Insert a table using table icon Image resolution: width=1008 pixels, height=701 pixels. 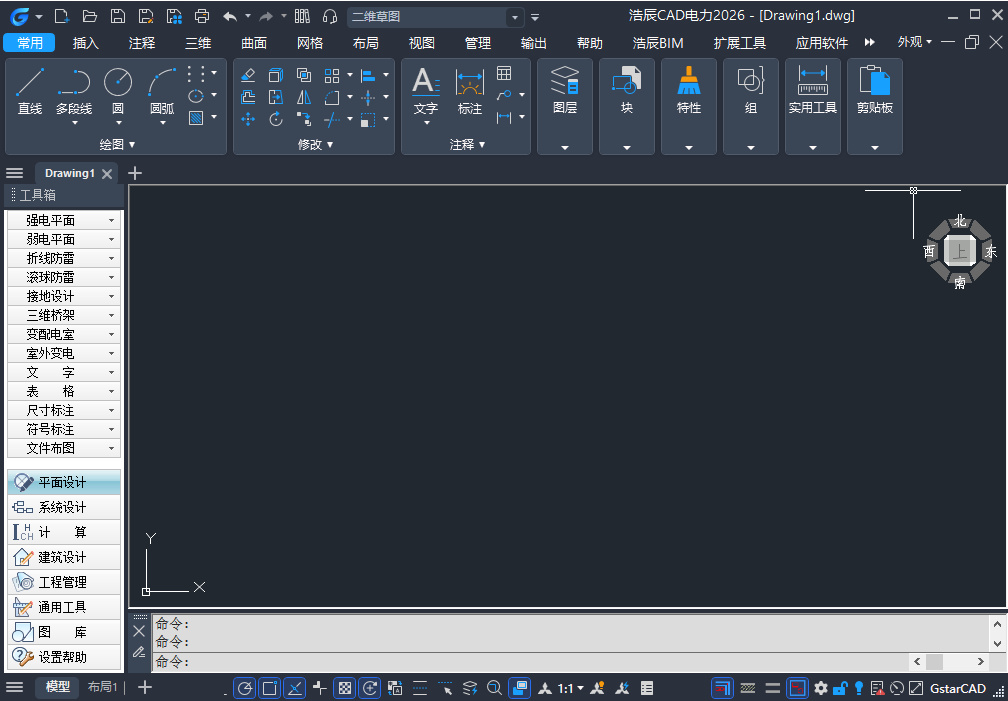pos(505,73)
